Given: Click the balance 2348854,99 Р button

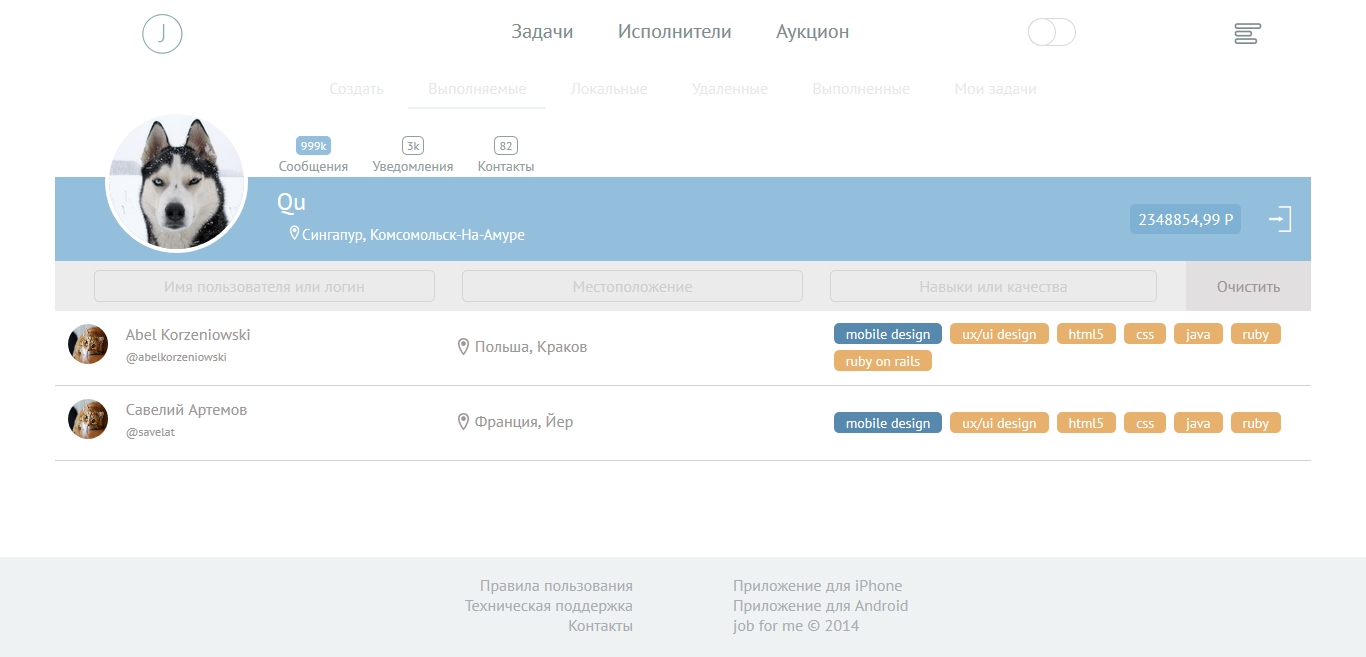Looking at the screenshot, I should (1185, 219).
